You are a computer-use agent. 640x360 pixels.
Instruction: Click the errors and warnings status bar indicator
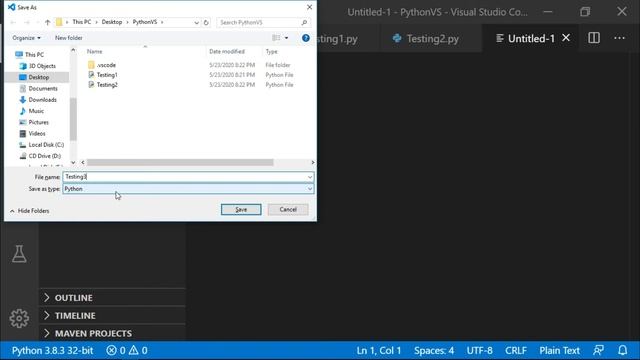[x=127, y=350]
